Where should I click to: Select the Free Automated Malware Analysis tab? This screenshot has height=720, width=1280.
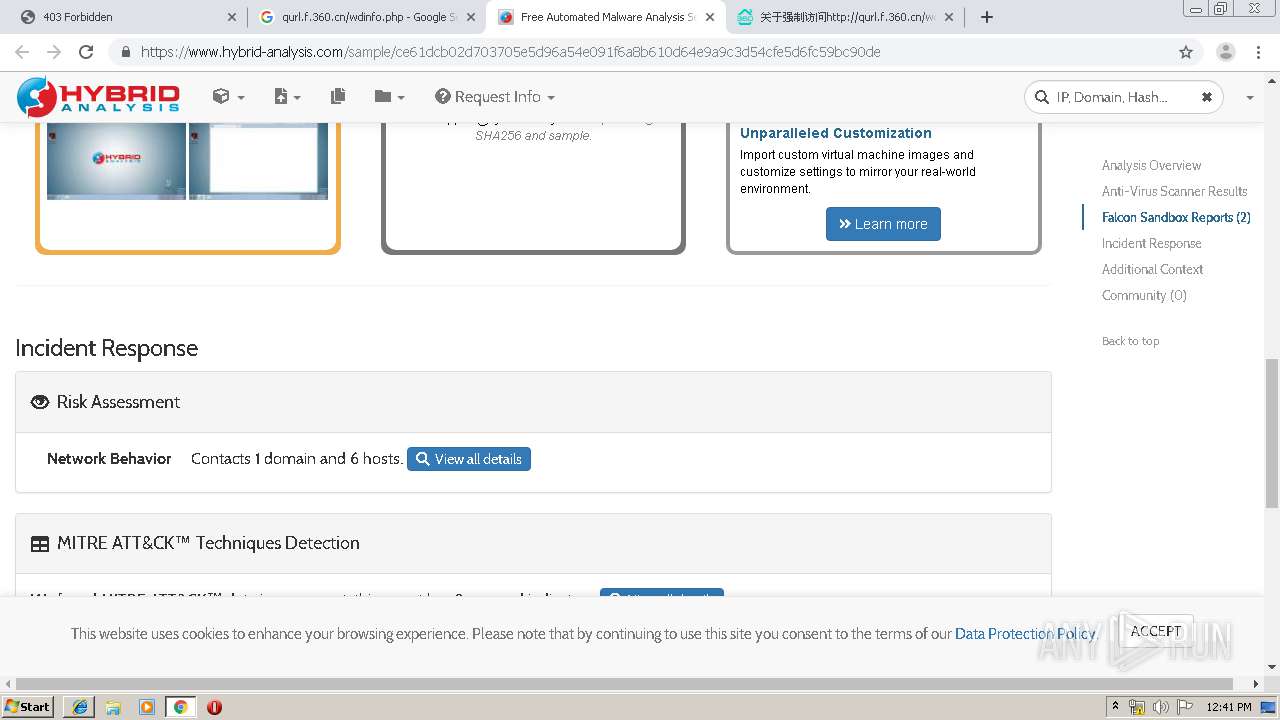pyautogui.click(x=604, y=17)
